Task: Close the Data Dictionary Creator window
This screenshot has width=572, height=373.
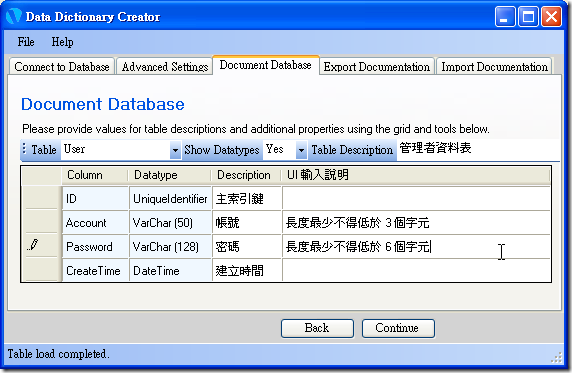Action: pyautogui.click(x=551, y=17)
